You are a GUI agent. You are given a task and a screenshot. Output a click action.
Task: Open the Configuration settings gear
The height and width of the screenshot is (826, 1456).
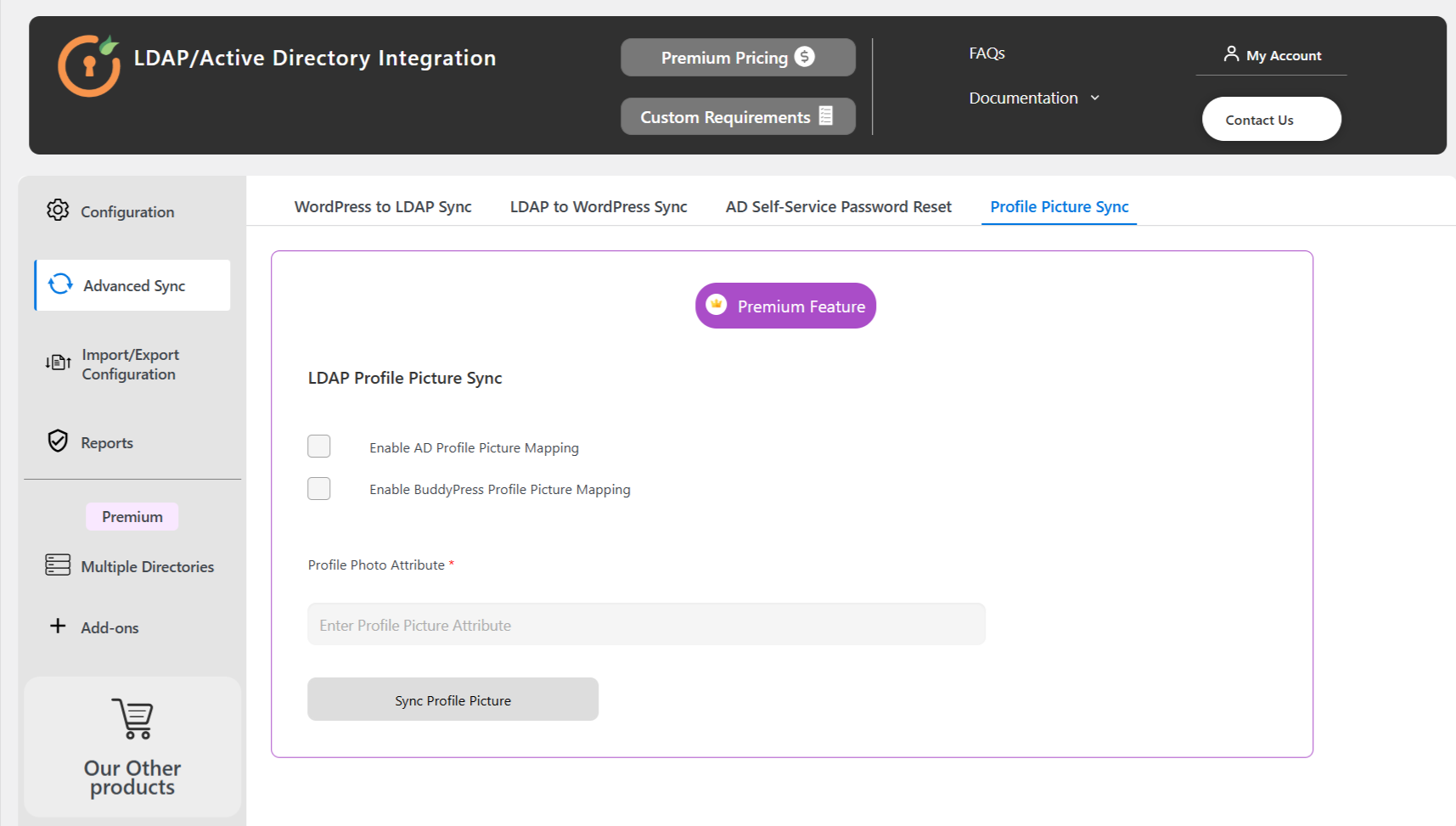[x=58, y=211]
